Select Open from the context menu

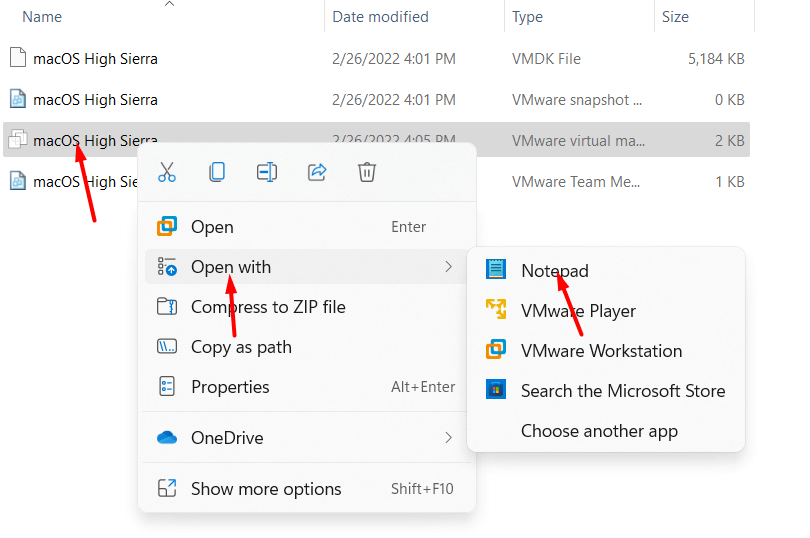coord(212,227)
